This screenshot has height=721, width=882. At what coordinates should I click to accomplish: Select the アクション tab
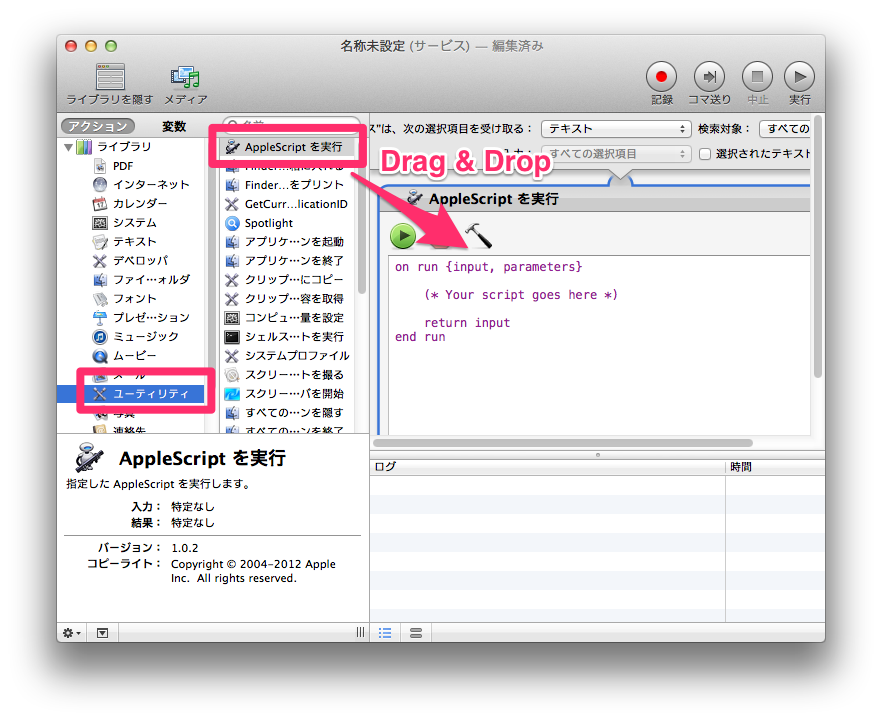coord(98,127)
